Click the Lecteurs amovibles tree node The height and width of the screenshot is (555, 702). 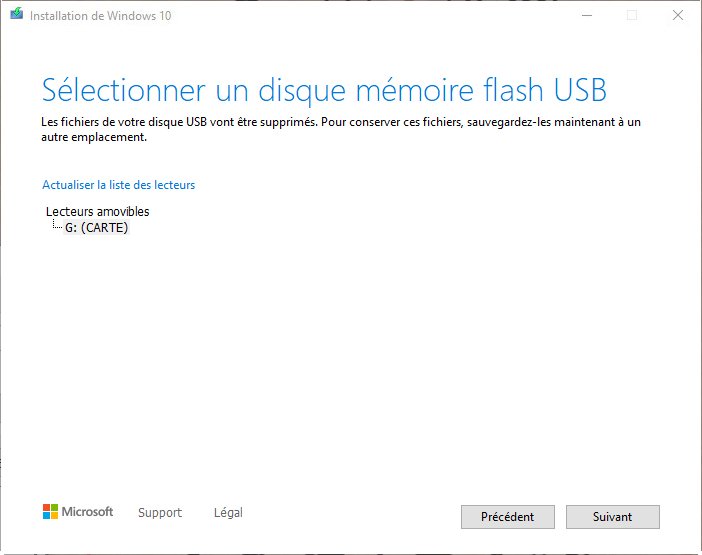(x=98, y=211)
